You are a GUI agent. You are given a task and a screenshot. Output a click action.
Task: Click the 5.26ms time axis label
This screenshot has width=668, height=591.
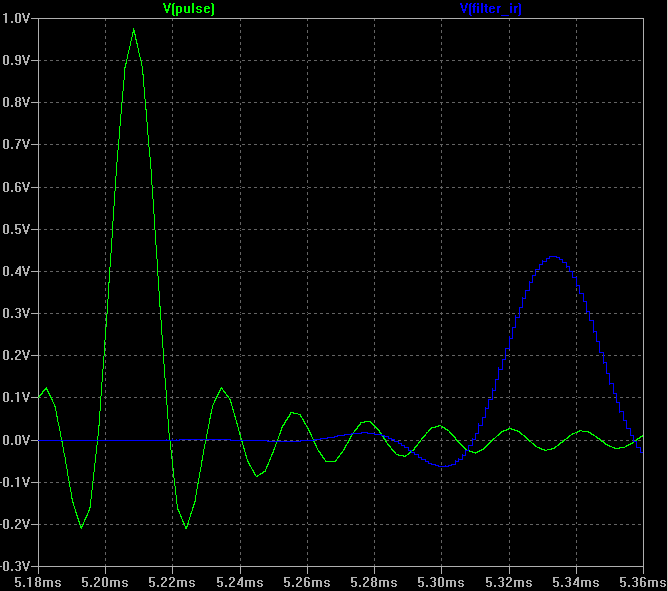pos(307,582)
